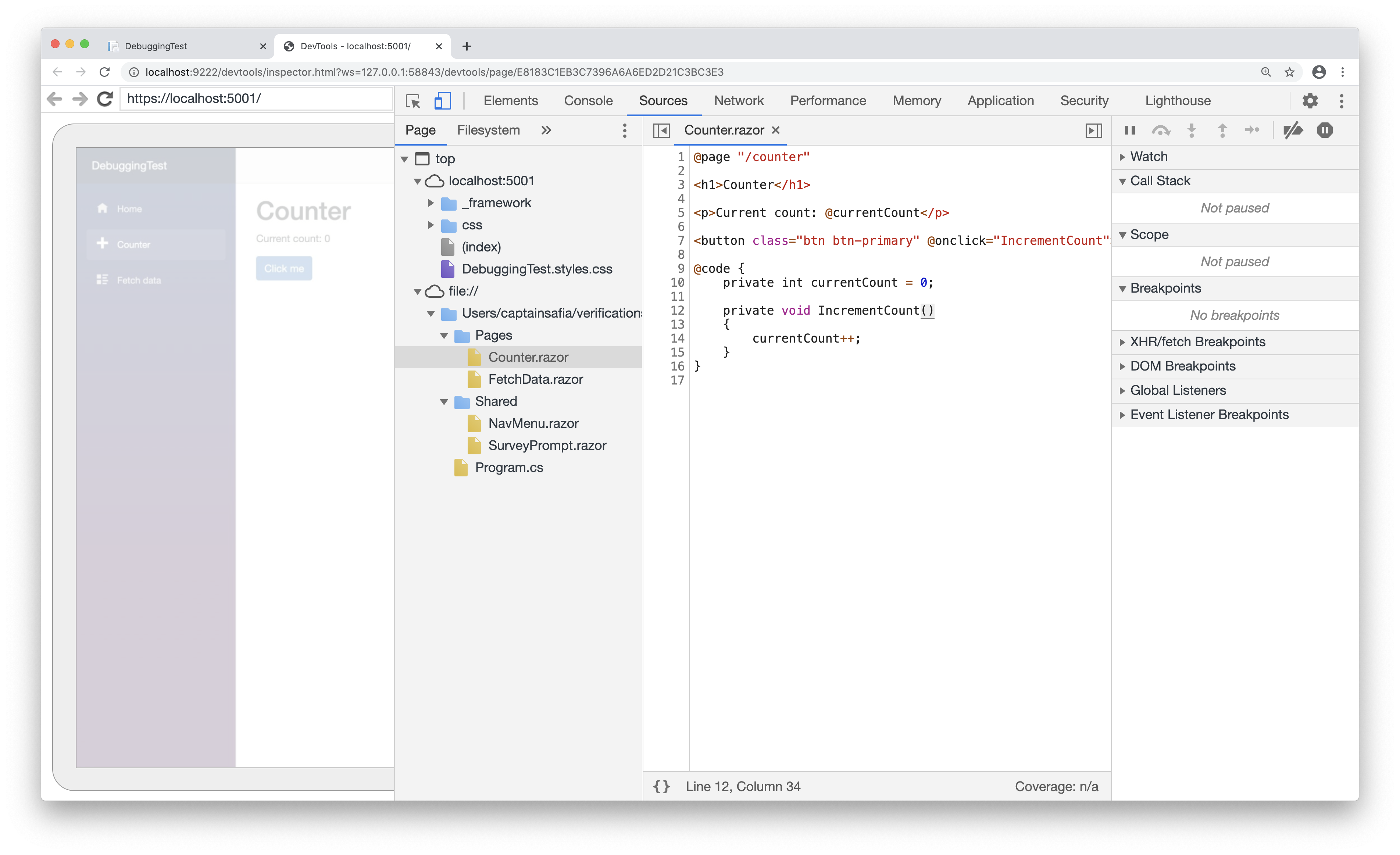This screenshot has width=1400, height=855.
Task: Switch to the Network panel
Action: pos(739,101)
